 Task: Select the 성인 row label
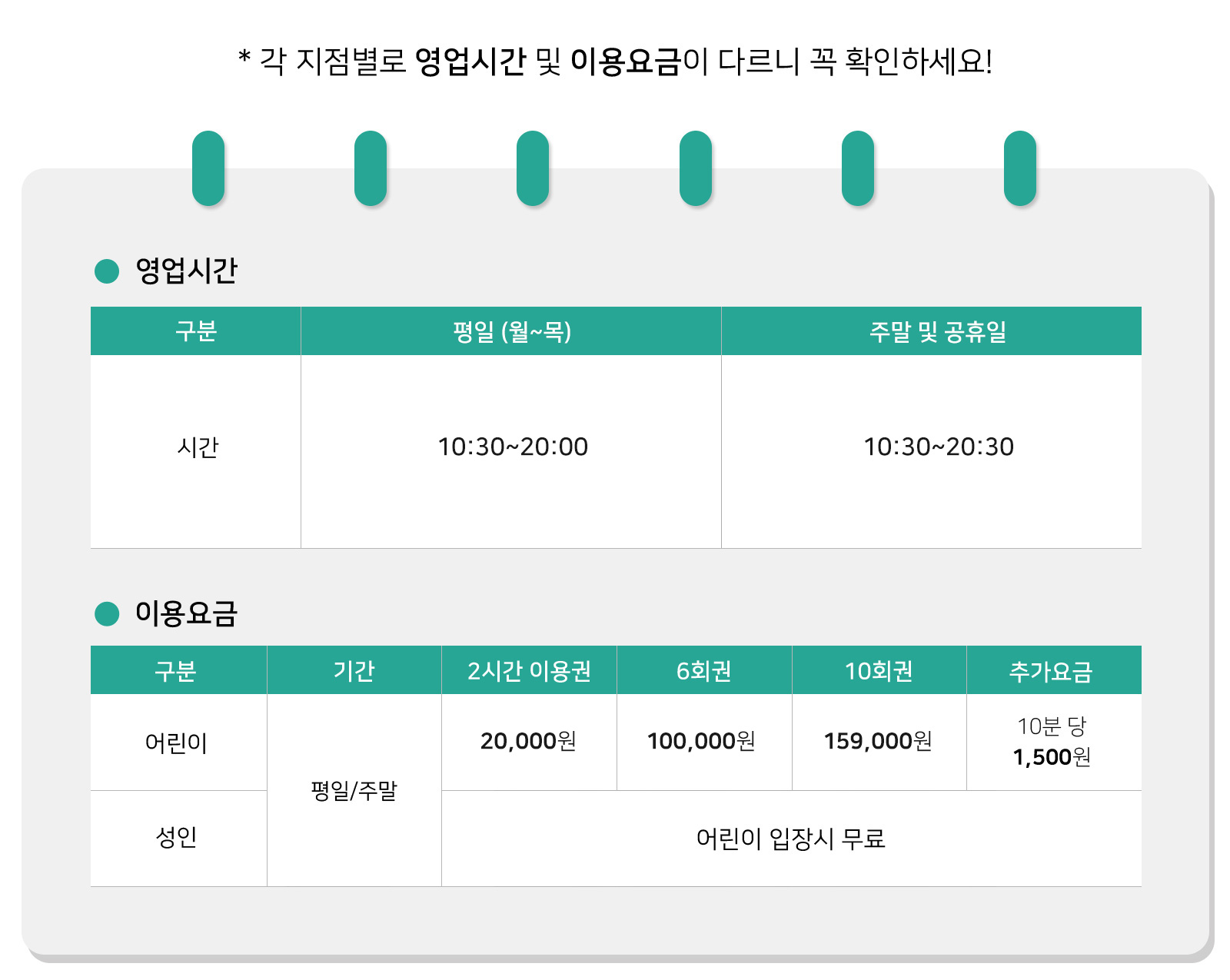tap(177, 837)
